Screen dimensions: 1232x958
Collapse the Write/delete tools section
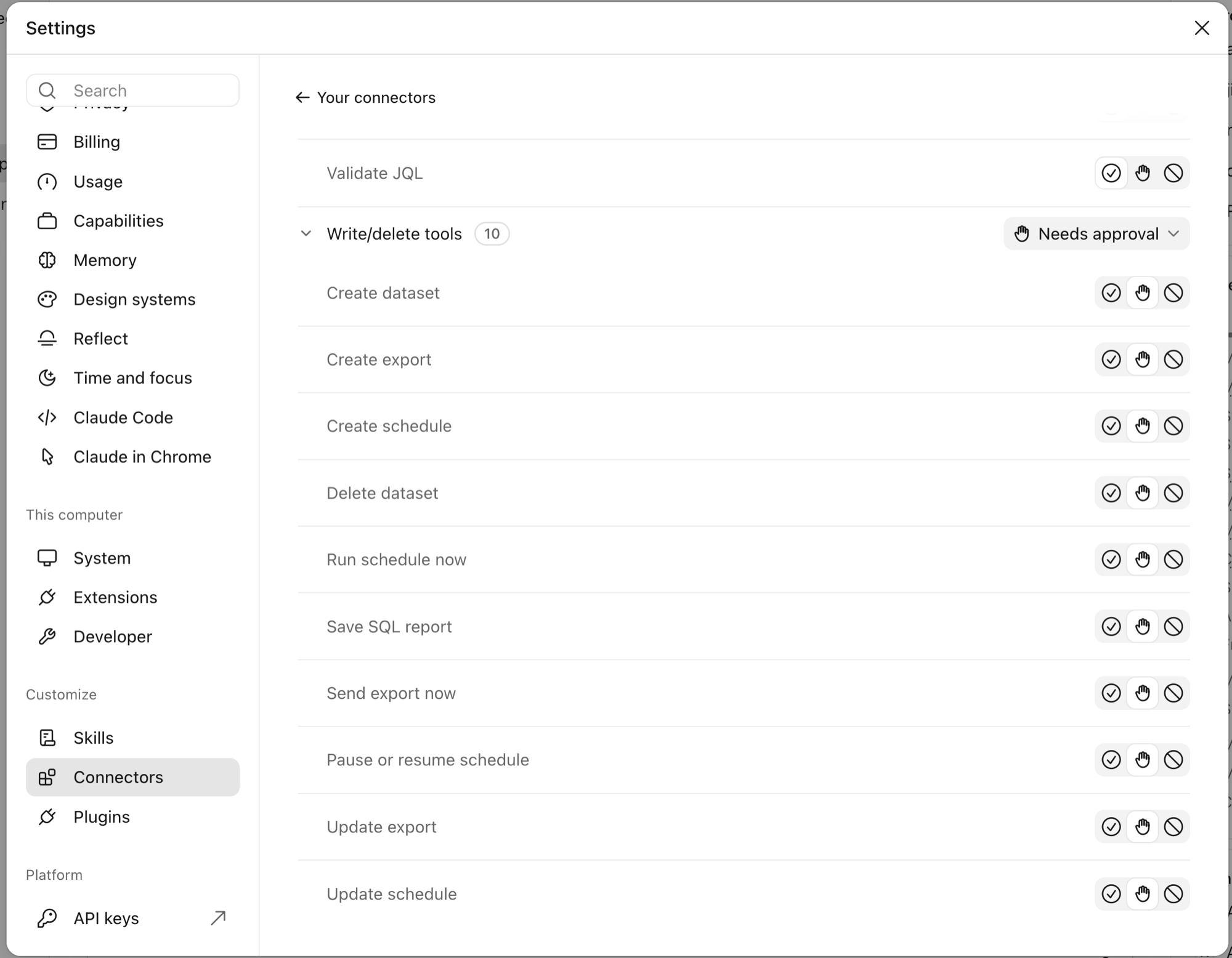click(306, 234)
